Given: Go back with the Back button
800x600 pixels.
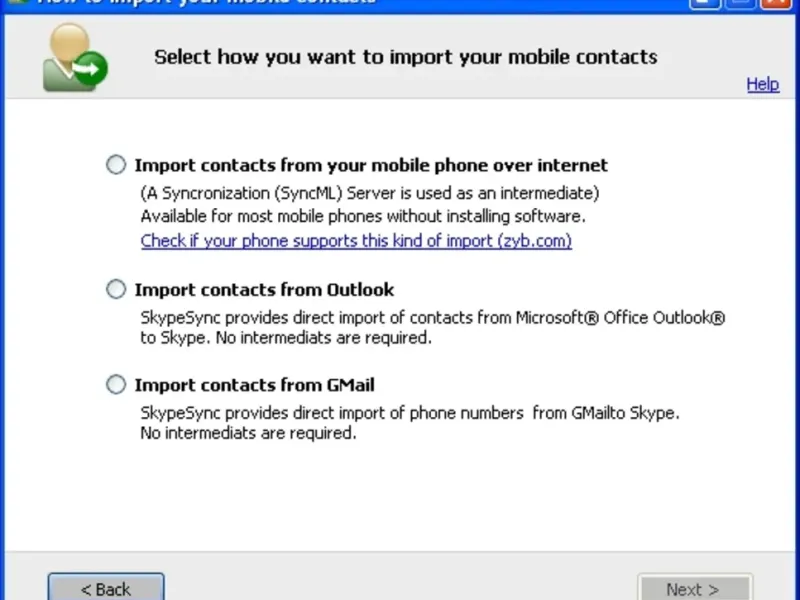Looking at the screenshot, I should [106, 588].
